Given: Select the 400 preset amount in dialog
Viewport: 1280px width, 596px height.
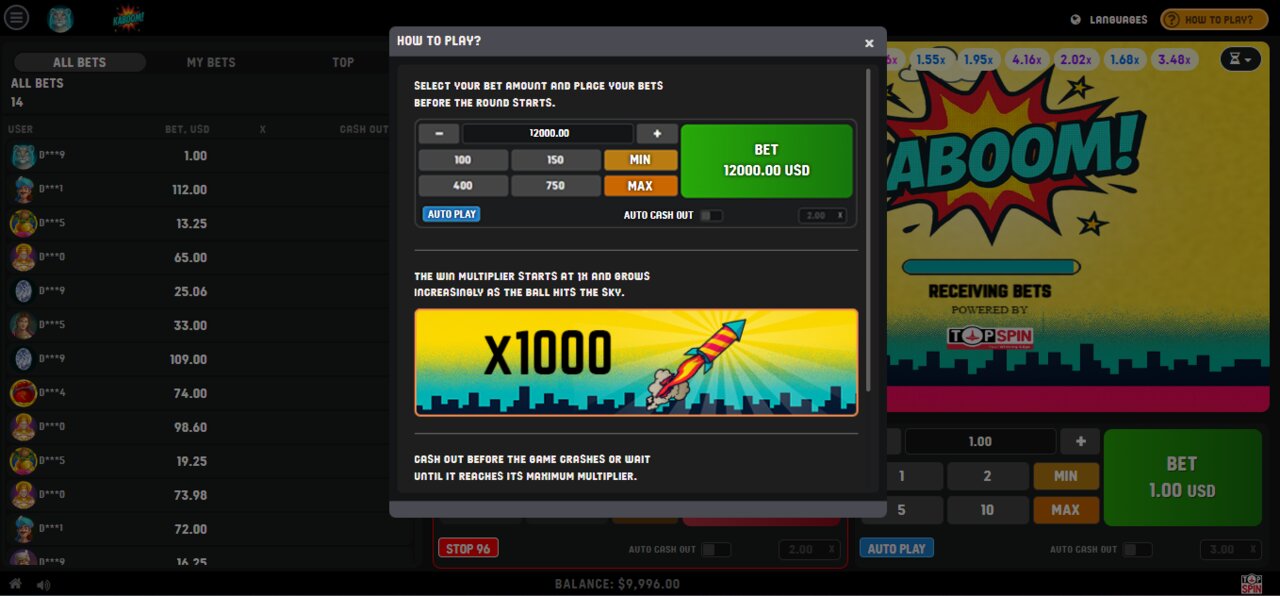Looking at the screenshot, I should point(463,186).
